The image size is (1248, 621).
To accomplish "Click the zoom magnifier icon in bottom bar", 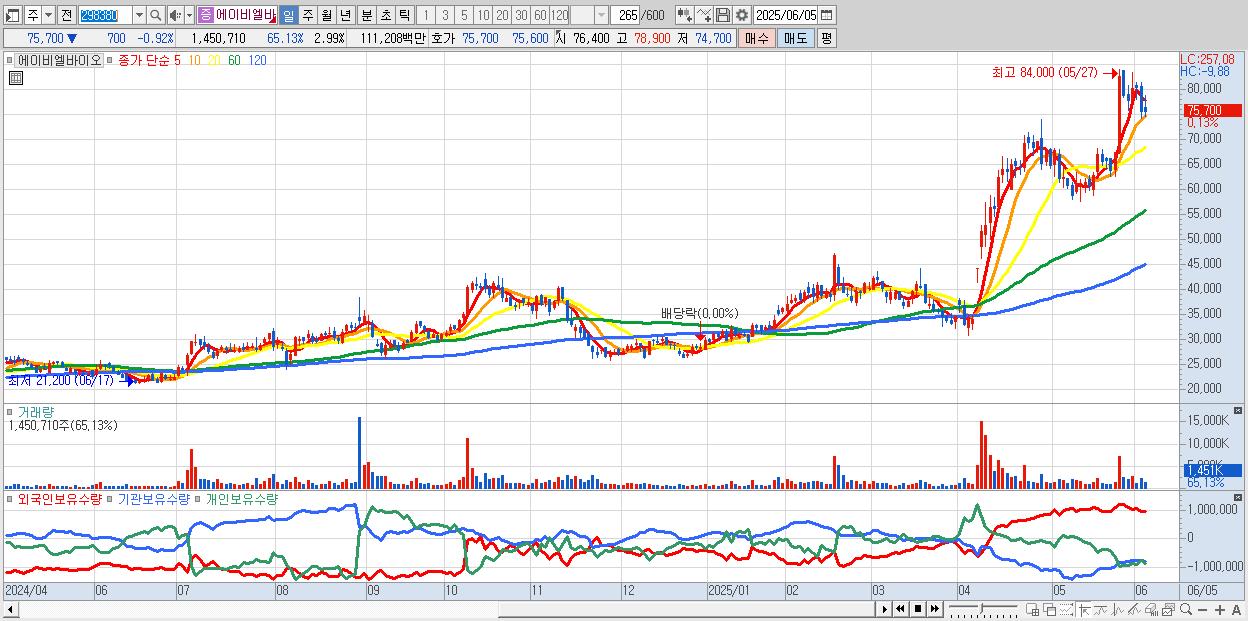I will click(1186, 609).
